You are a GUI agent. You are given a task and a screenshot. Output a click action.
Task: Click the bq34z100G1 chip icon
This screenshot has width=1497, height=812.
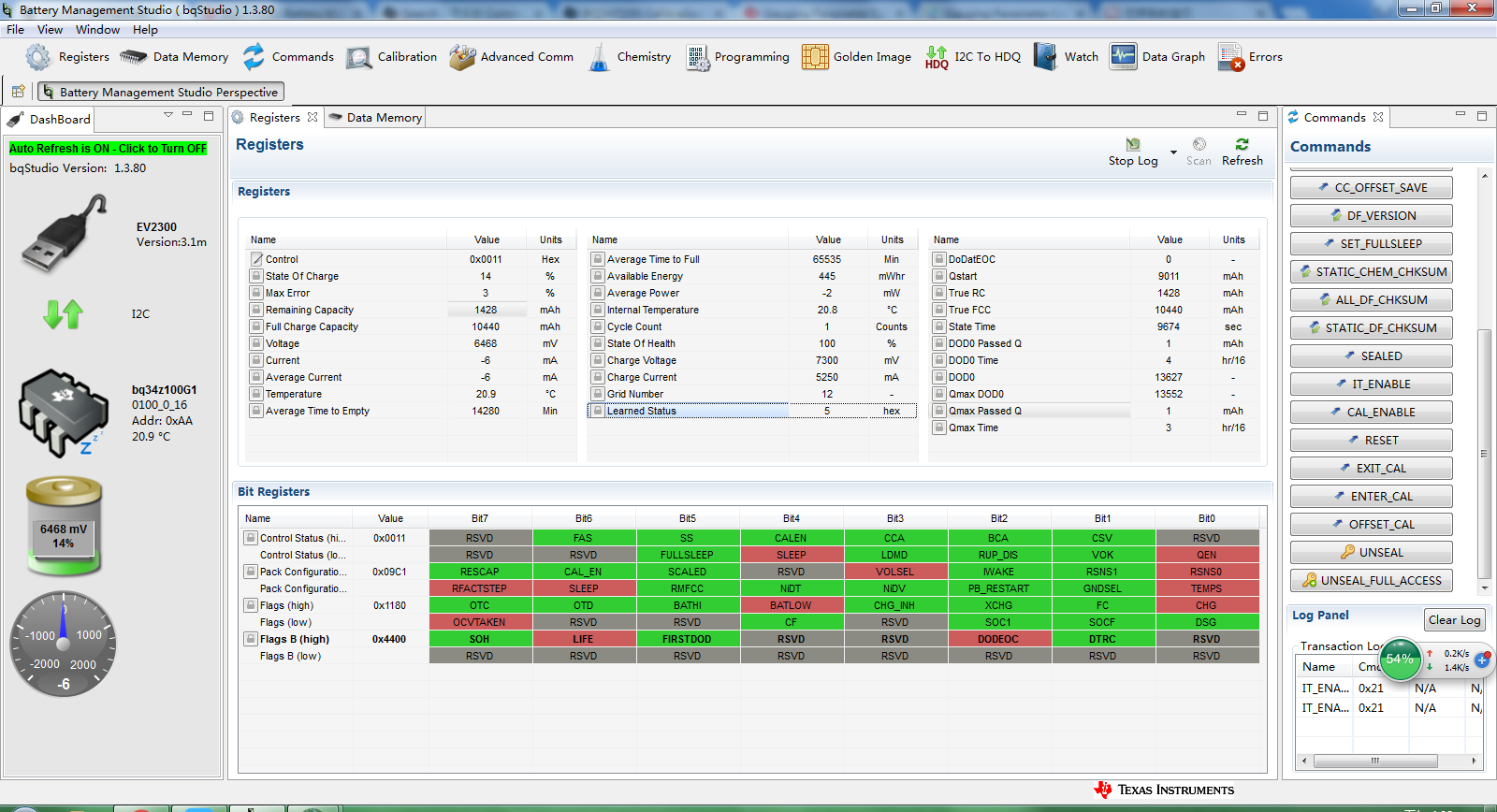pyautogui.click(x=62, y=413)
